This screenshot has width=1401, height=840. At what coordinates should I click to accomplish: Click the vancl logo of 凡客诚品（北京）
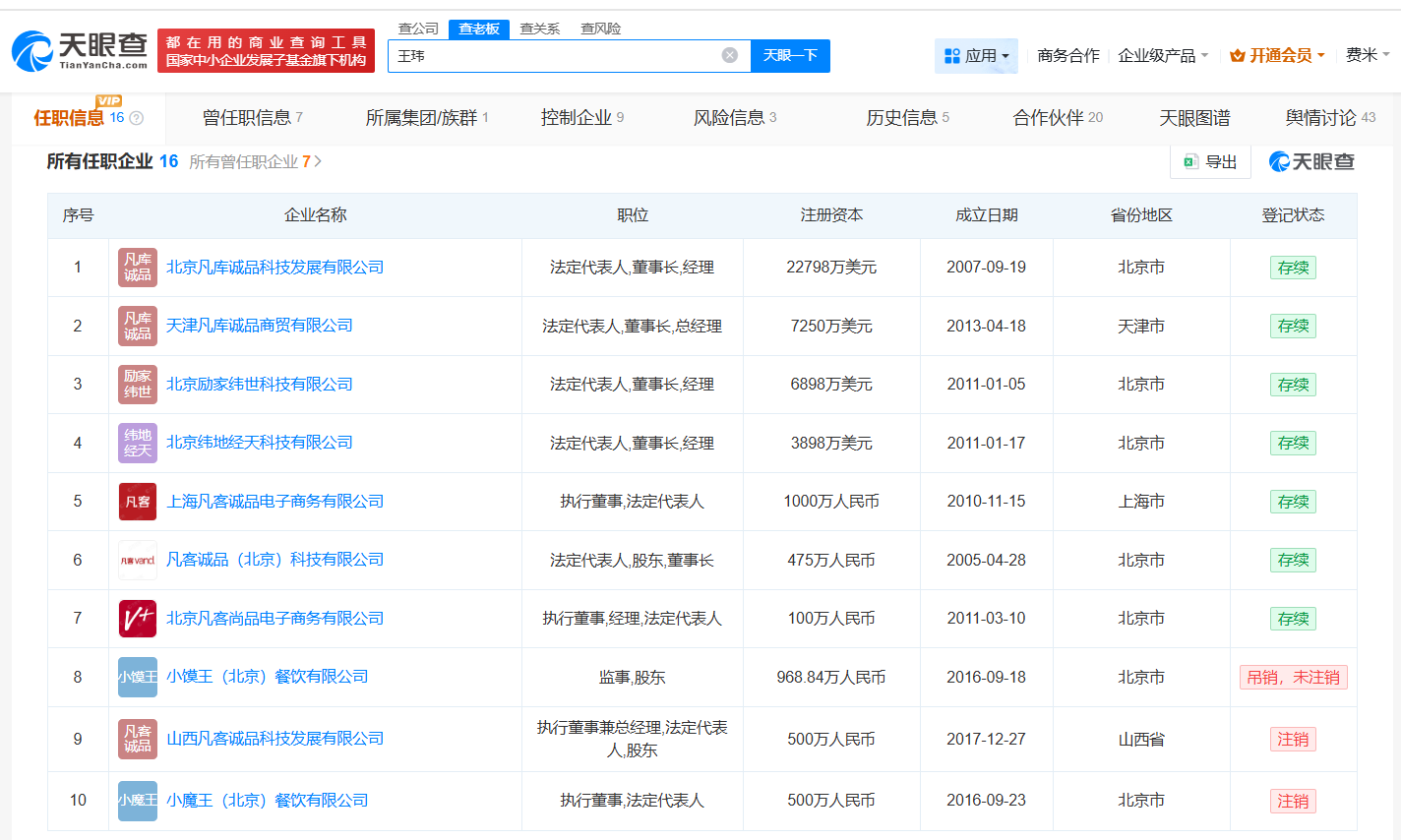pyautogui.click(x=138, y=560)
